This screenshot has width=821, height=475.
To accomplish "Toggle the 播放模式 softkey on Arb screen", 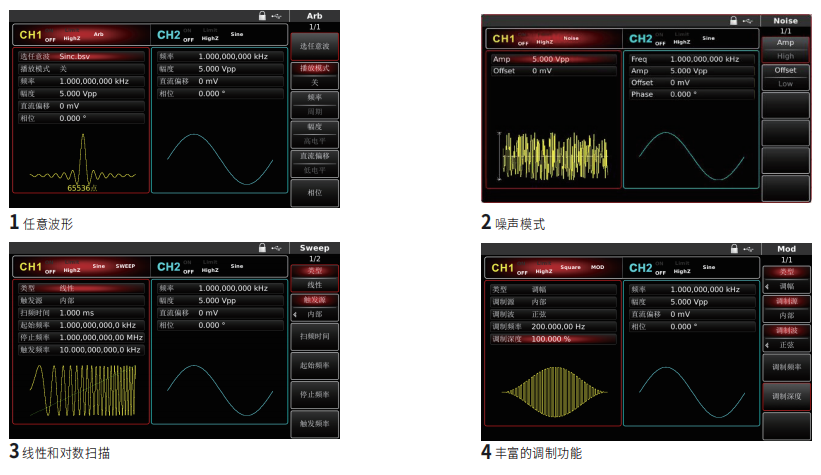I will [315, 75].
